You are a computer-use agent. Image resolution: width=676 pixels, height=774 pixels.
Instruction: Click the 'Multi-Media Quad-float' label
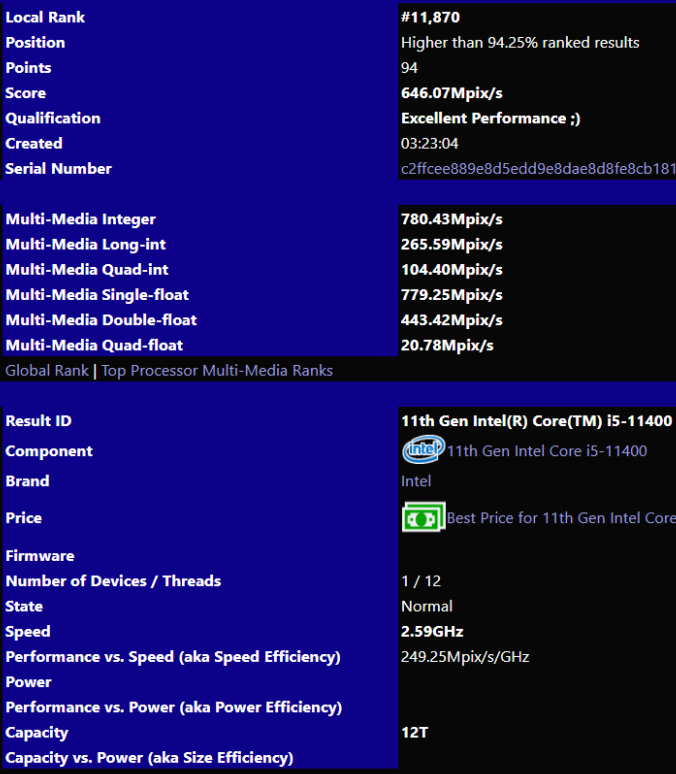(94, 345)
